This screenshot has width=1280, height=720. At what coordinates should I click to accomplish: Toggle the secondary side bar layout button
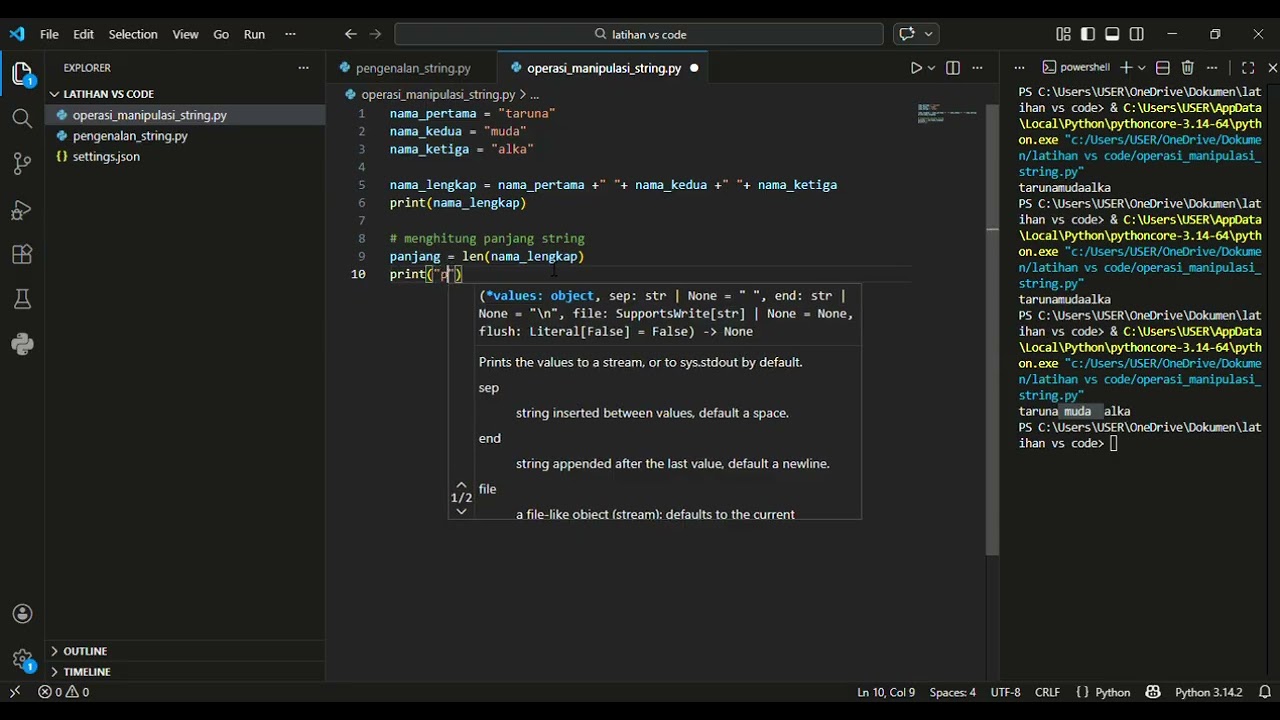1137,34
